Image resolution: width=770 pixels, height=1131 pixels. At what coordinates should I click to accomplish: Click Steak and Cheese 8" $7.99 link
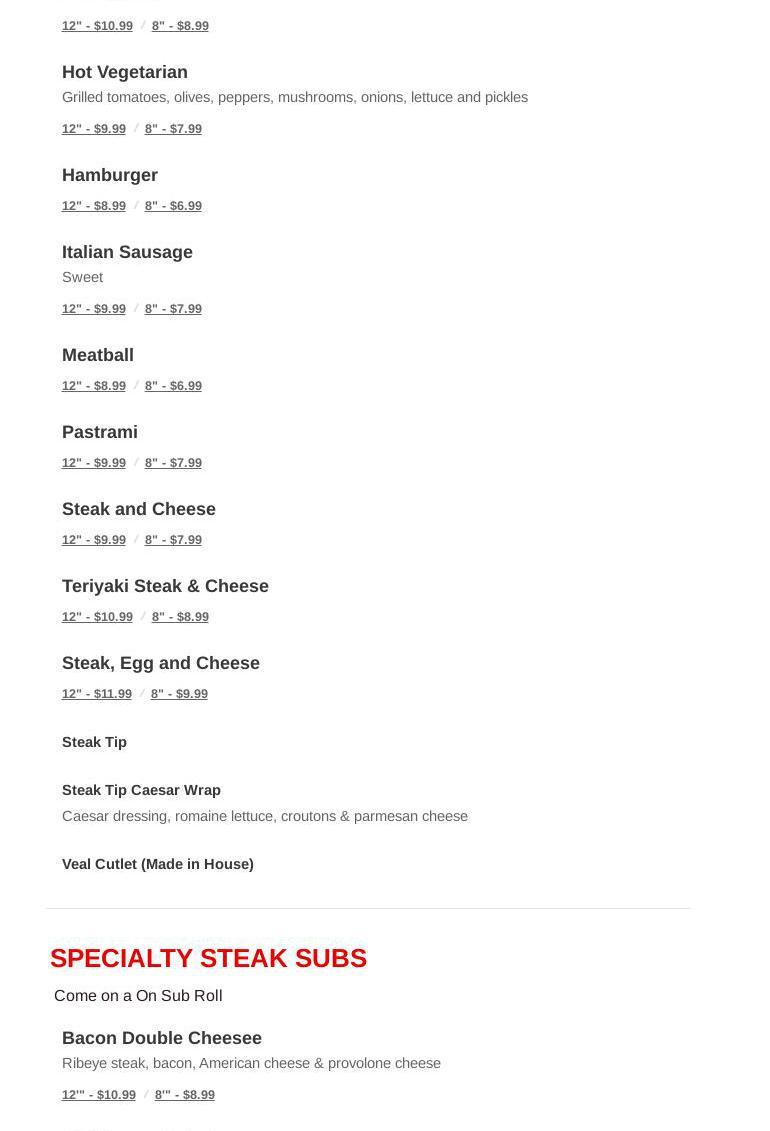click(x=173, y=540)
